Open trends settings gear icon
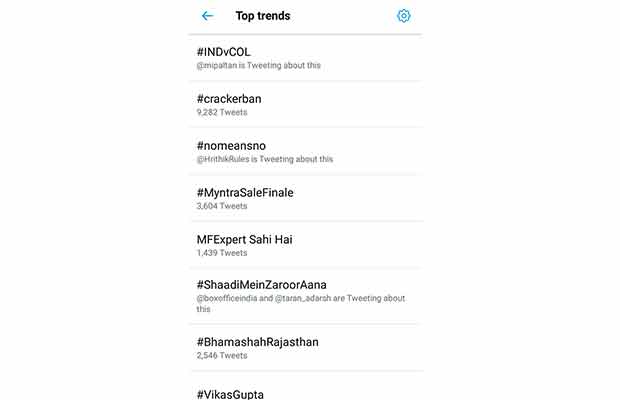Screen dimensions: 620x400 403,16
